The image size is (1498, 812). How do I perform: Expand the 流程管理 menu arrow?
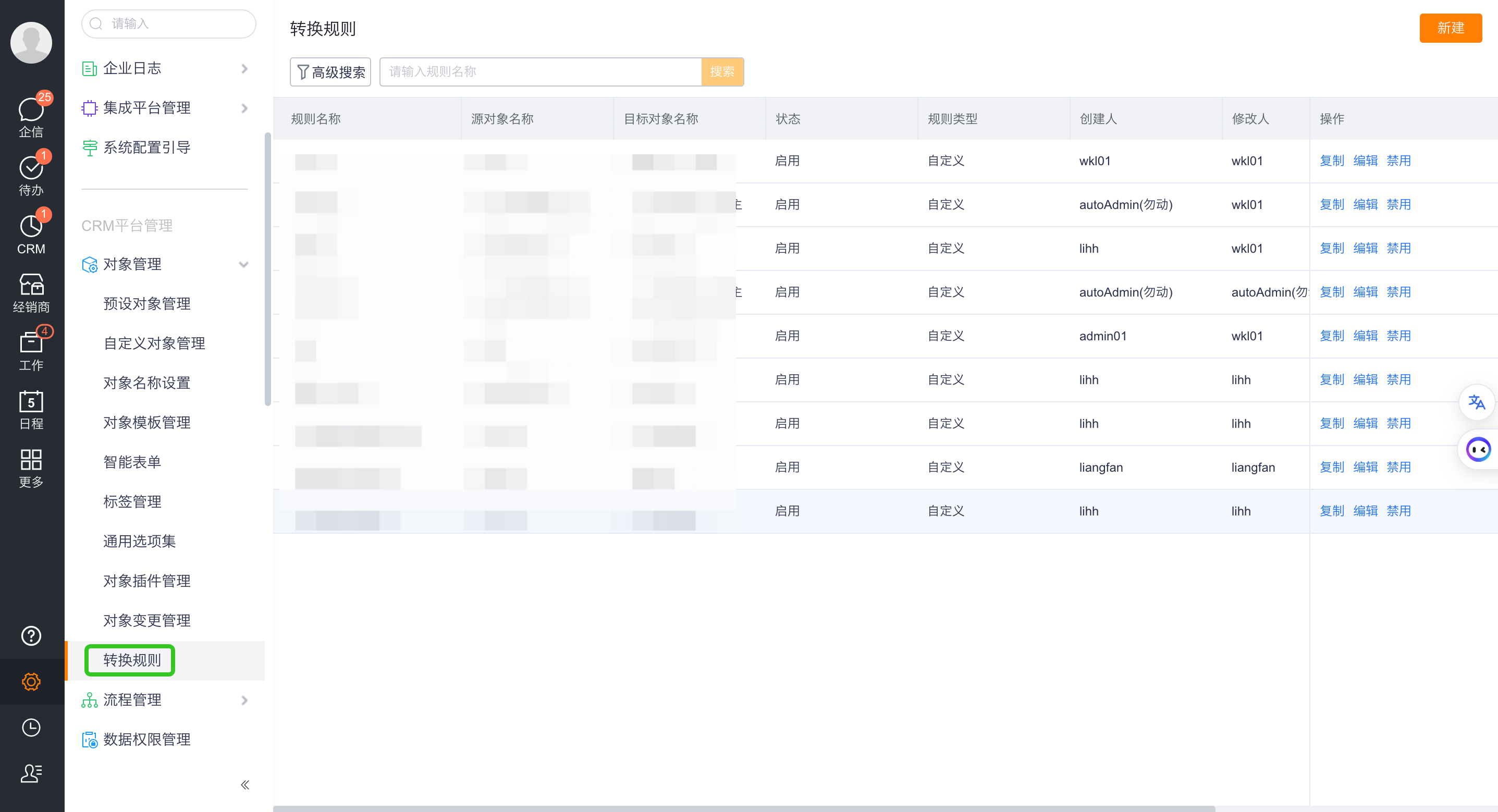click(244, 700)
